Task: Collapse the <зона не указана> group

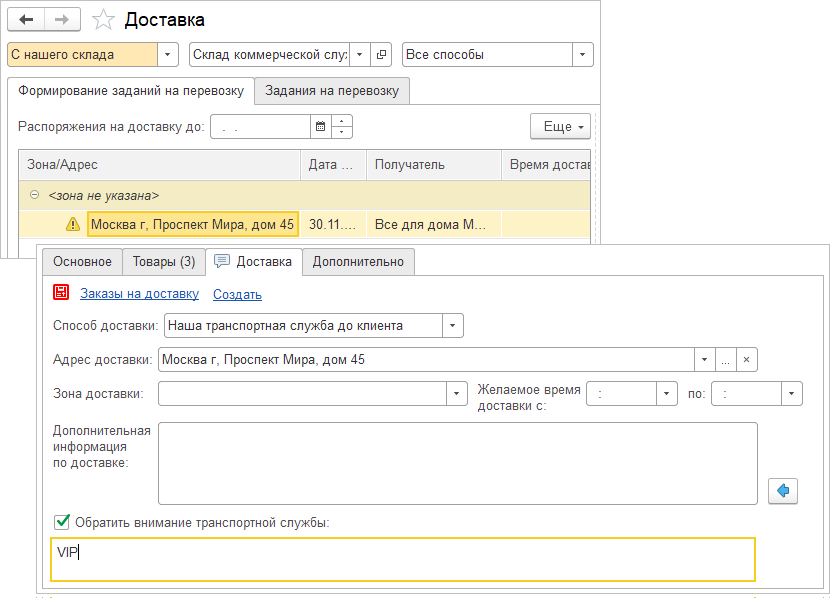Action: (35, 195)
